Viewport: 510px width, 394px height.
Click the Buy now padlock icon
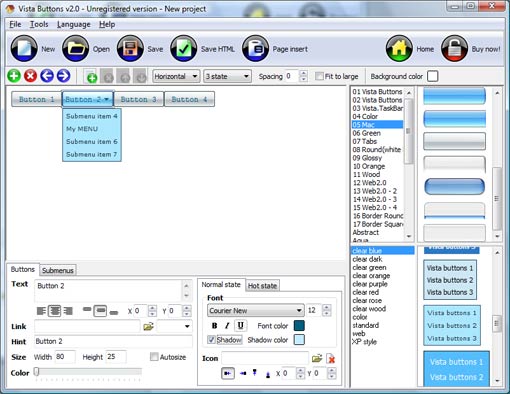point(454,49)
